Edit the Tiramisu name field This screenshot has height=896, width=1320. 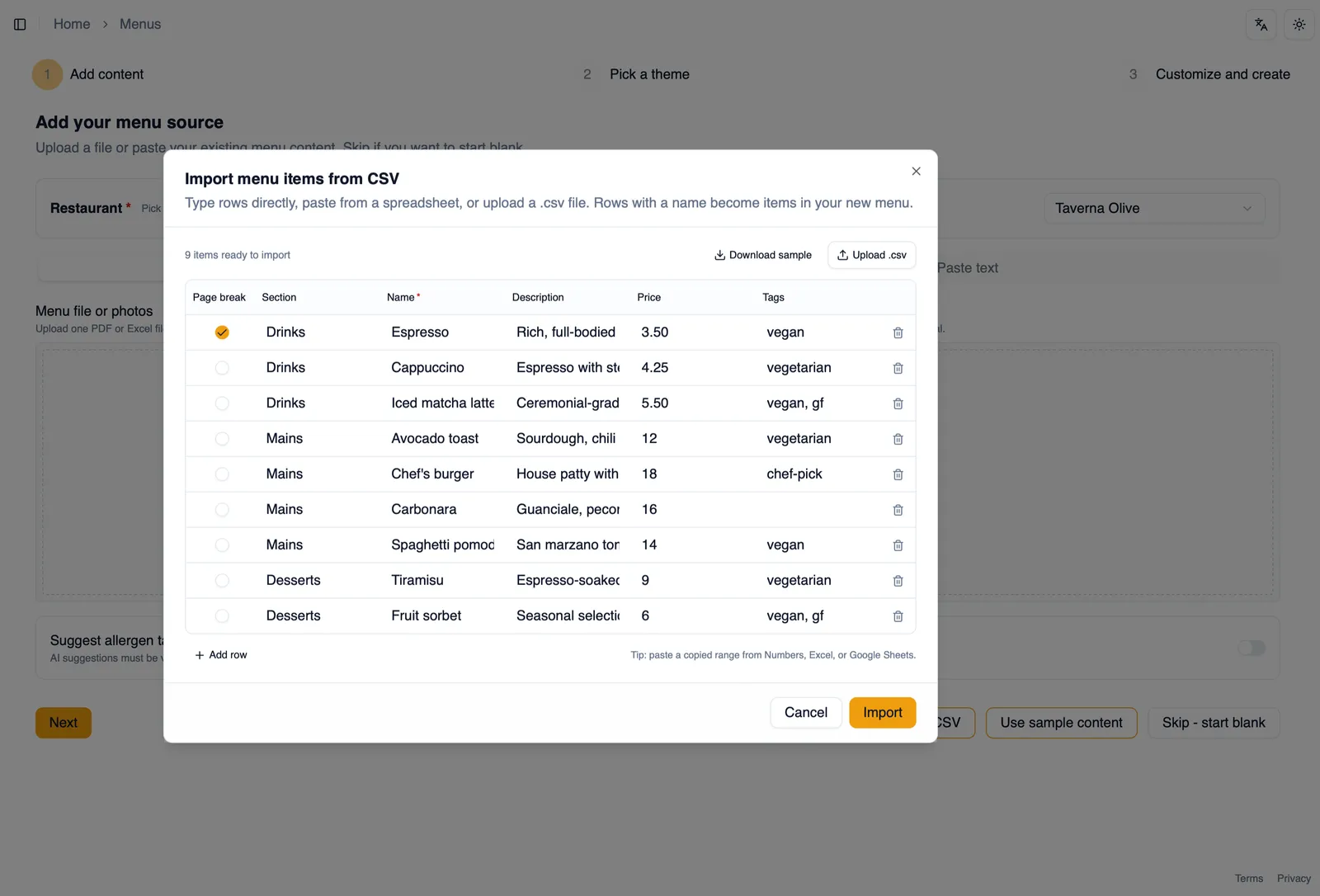pyautogui.click(x=441, y=581)
